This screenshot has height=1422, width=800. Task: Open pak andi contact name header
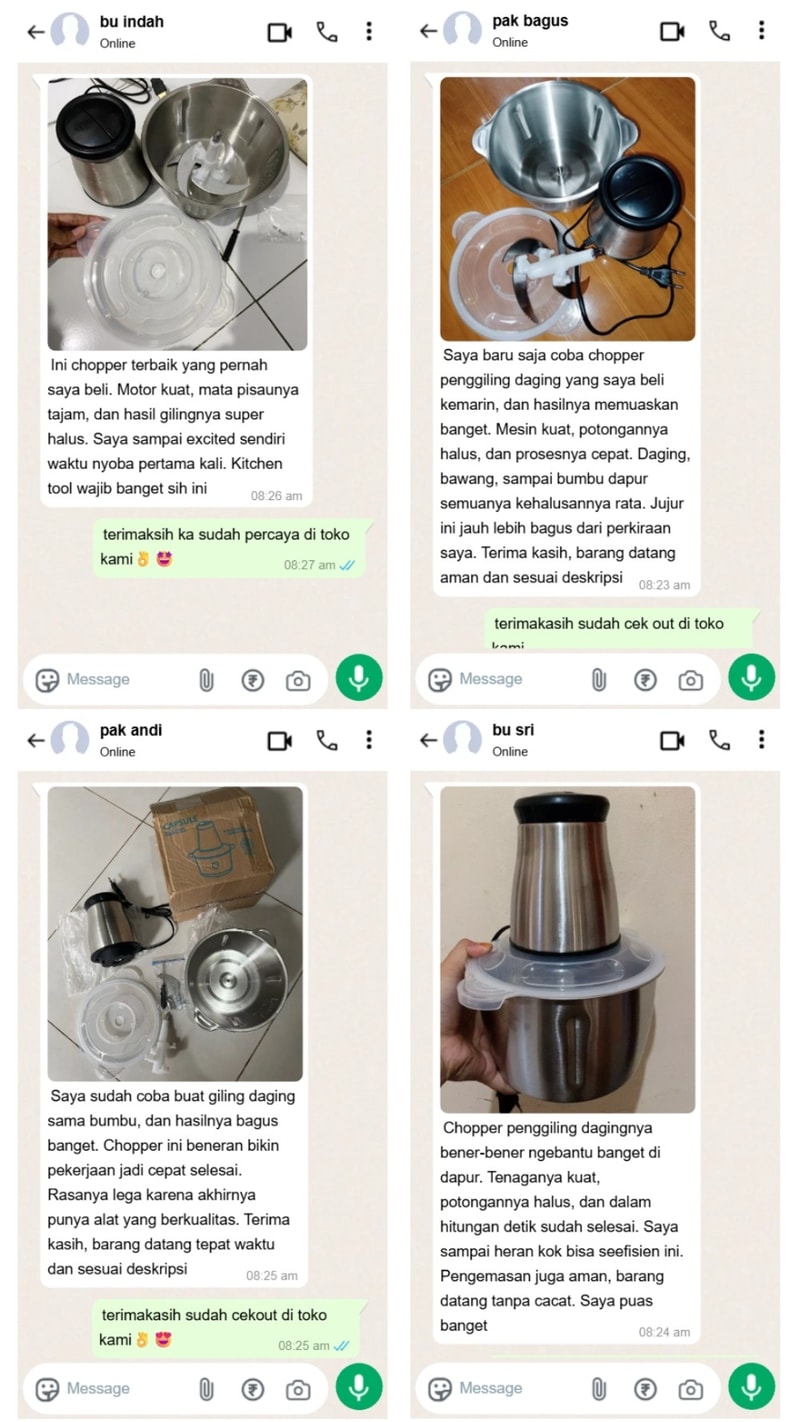coord(131,730)
